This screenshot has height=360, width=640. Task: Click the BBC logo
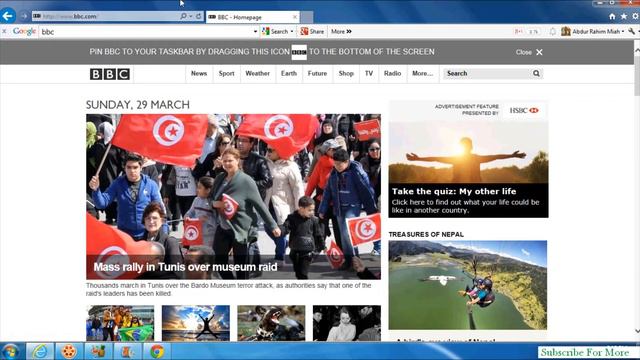point(110,74)
